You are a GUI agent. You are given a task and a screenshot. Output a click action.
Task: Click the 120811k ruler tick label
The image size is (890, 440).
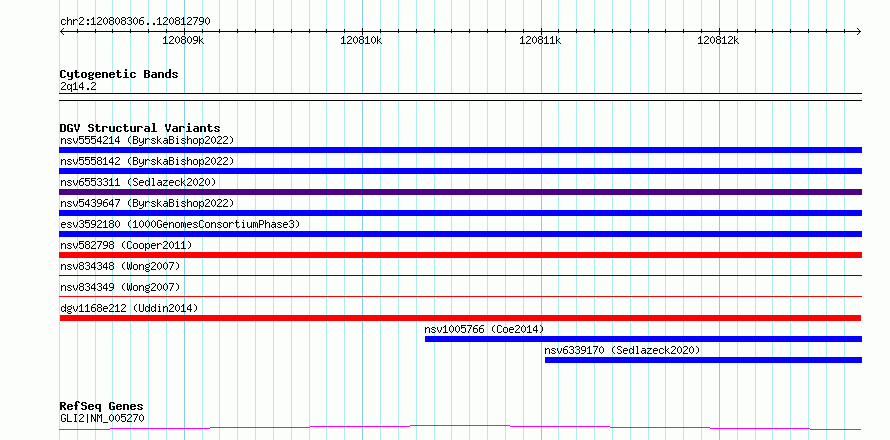(540, 40)
